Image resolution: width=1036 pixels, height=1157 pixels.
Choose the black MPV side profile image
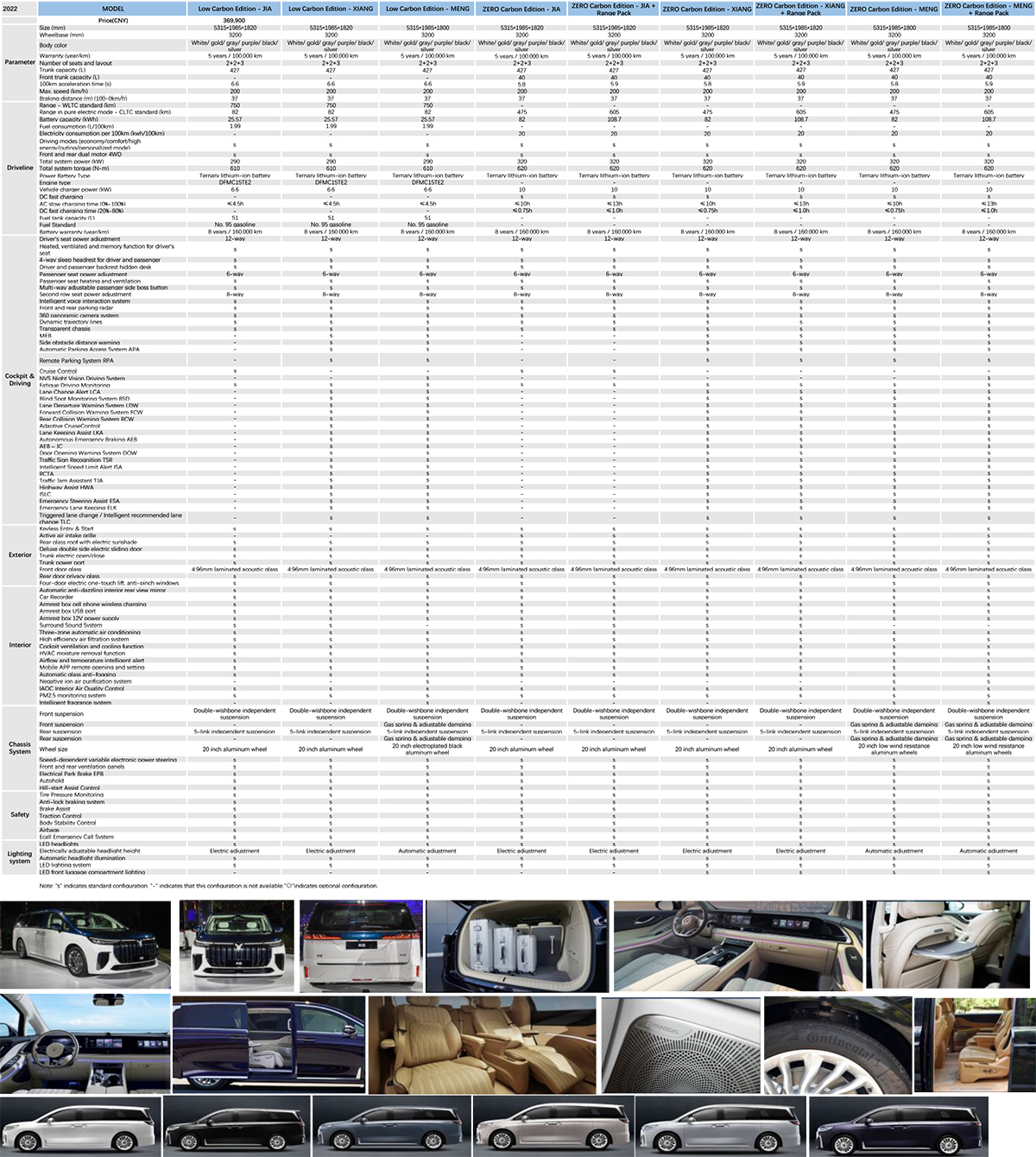click(236, 1126)
